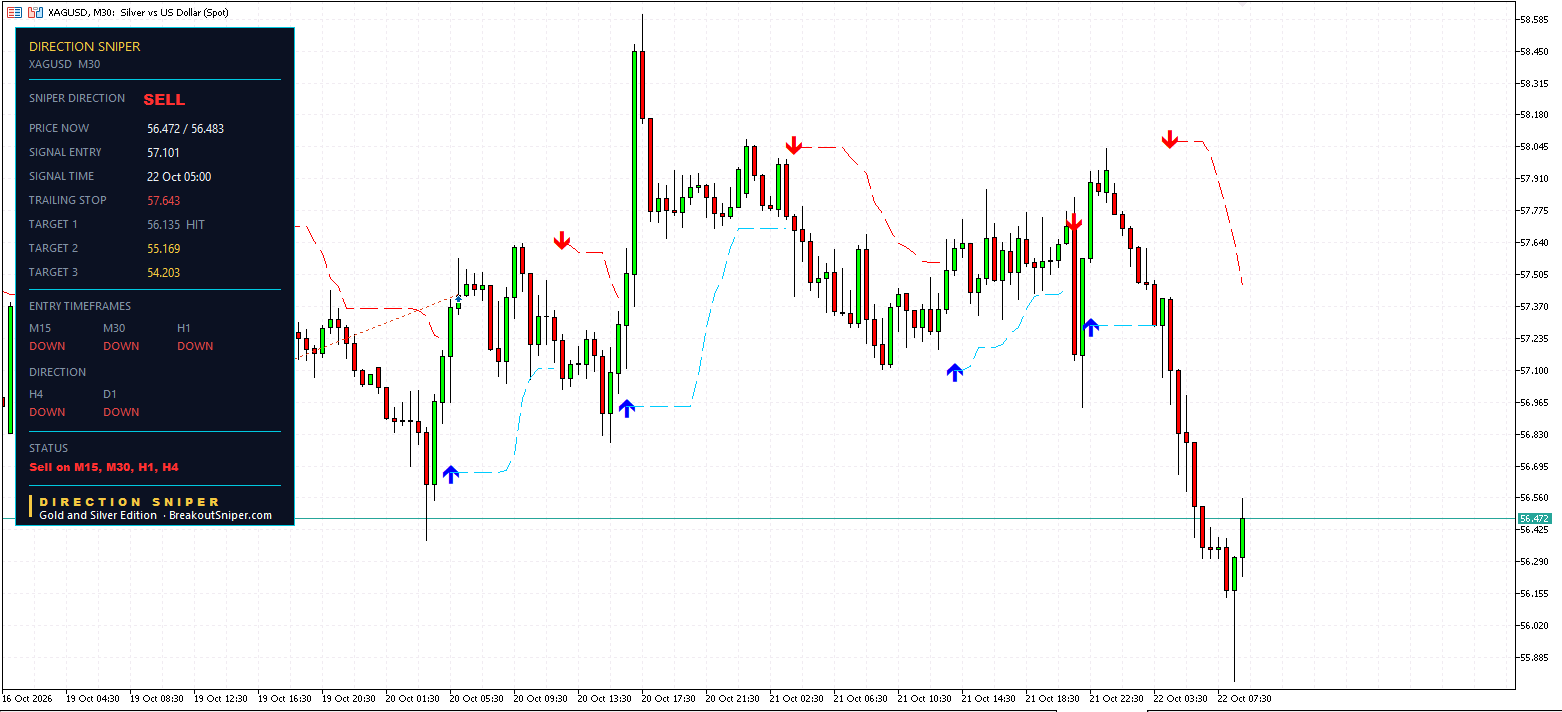Click the DOWN status under H1

point(195,346)
